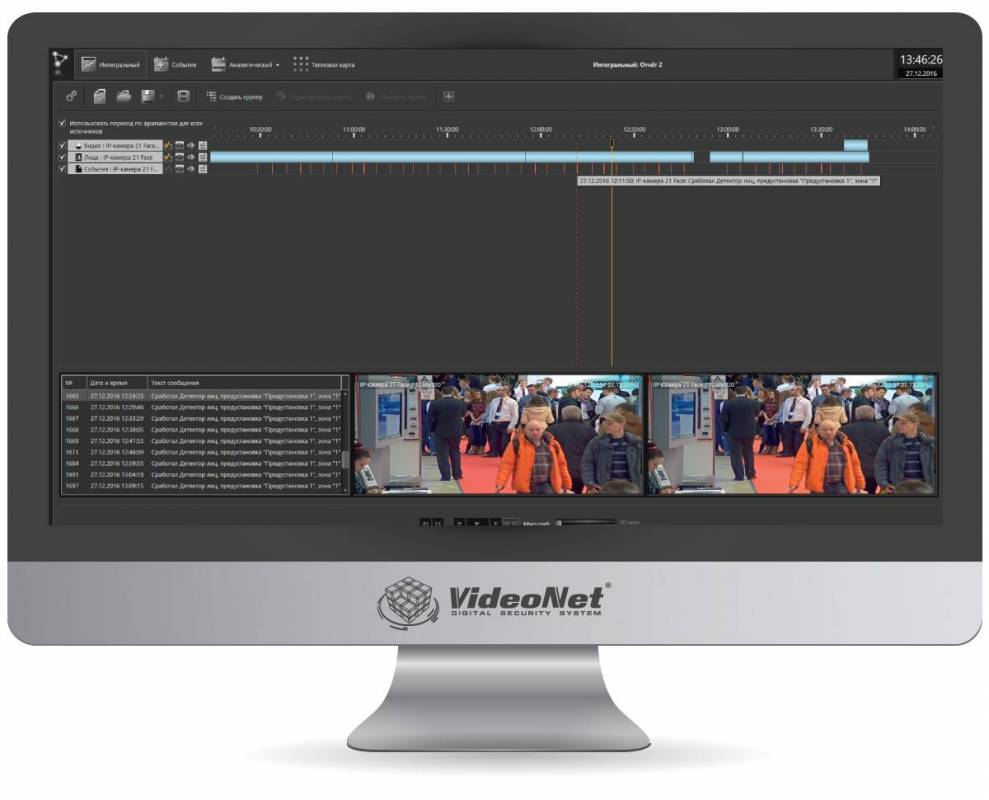This screenshot has width=989, height=800.
Task: Click the list icon in События row
Action: coord(202,169)
